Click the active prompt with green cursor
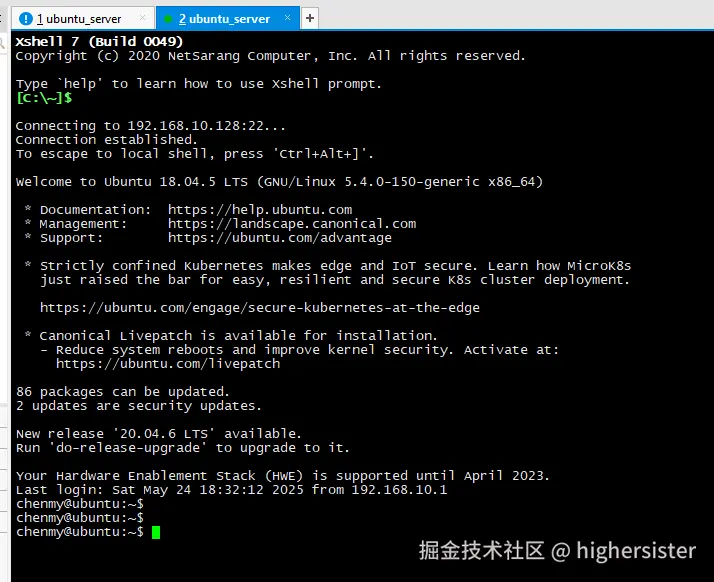 coord(88,532)
